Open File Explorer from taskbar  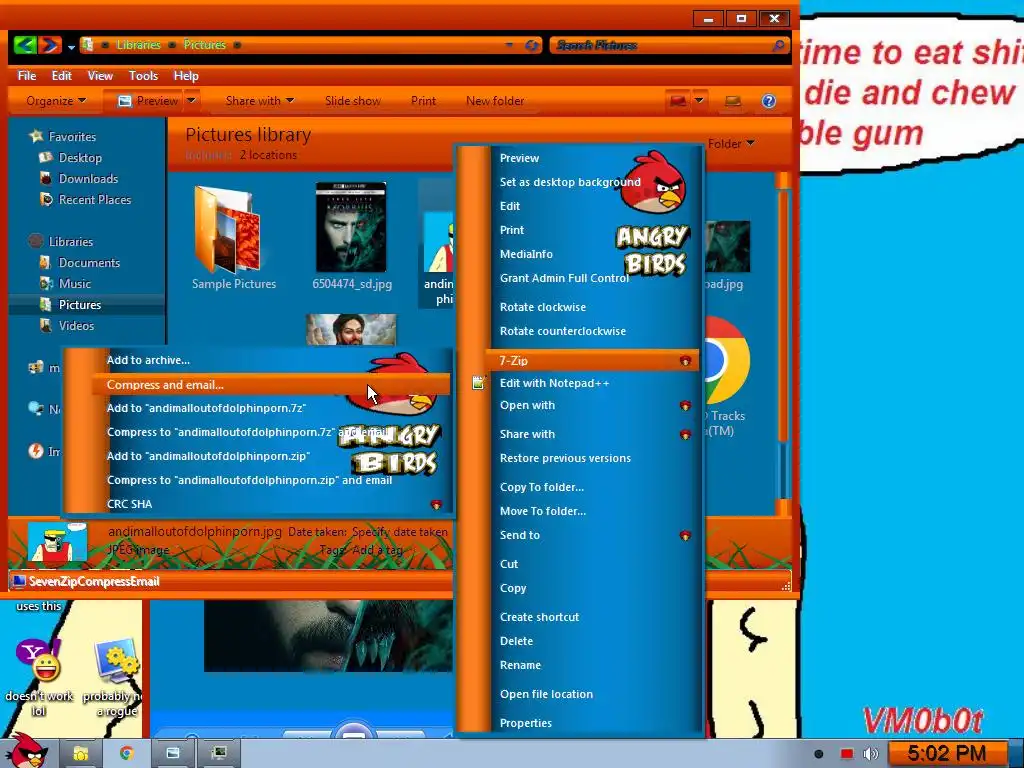click(x=81, y=754)
